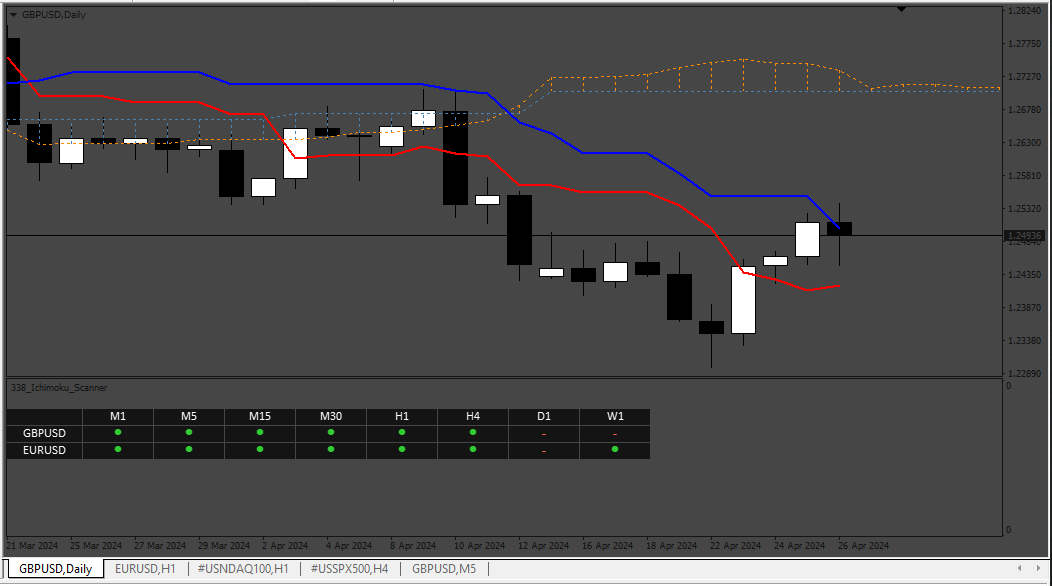The height and width of the screenshot is (586, 1052).
Task: Click GBPUSD D1 red dash signal
Action: [x=544, y=435]
